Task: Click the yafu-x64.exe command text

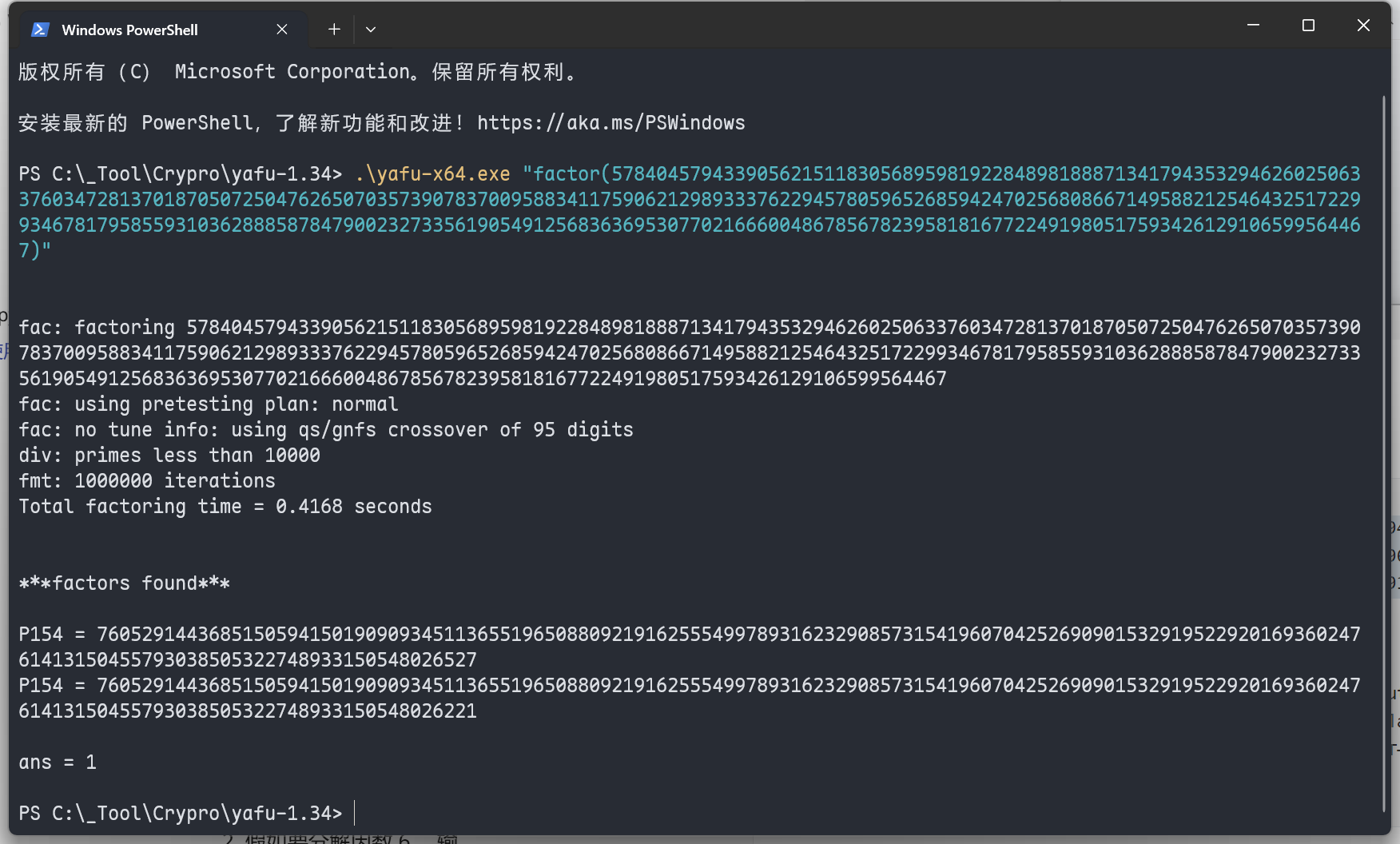Action: [x=433, y=174]
